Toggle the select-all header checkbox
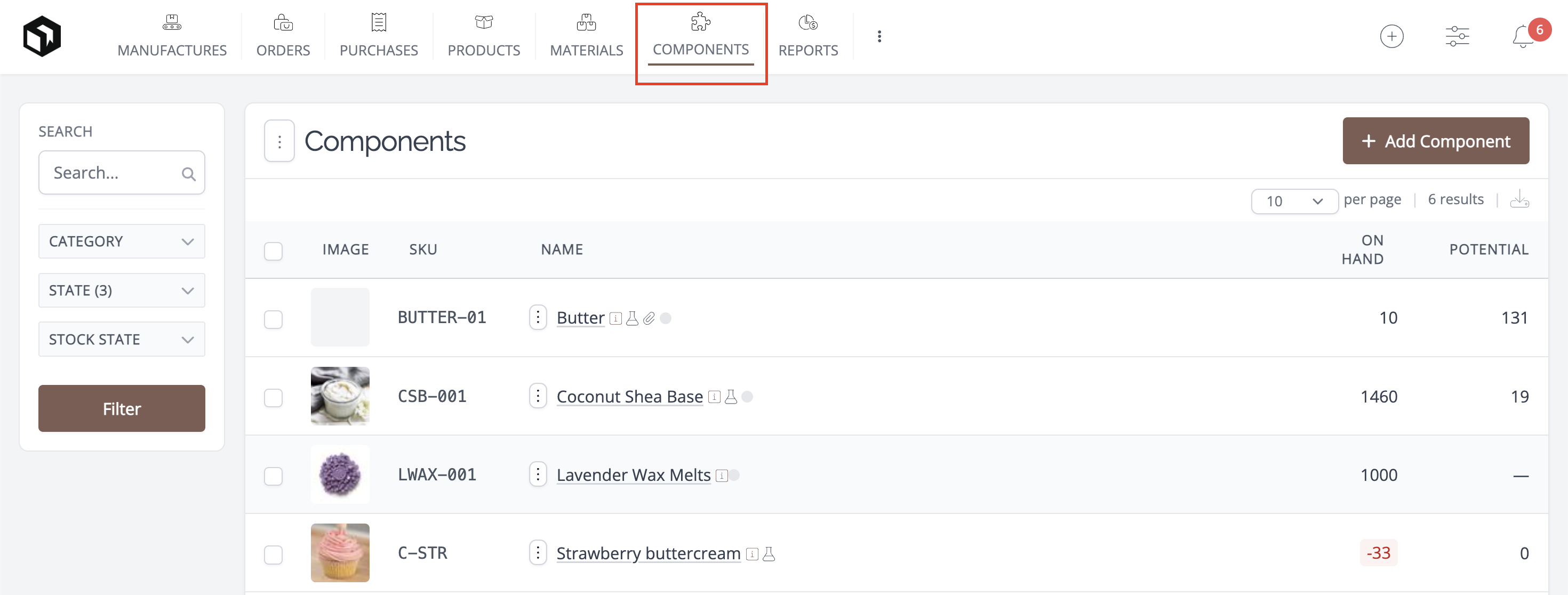 point(273,251)
